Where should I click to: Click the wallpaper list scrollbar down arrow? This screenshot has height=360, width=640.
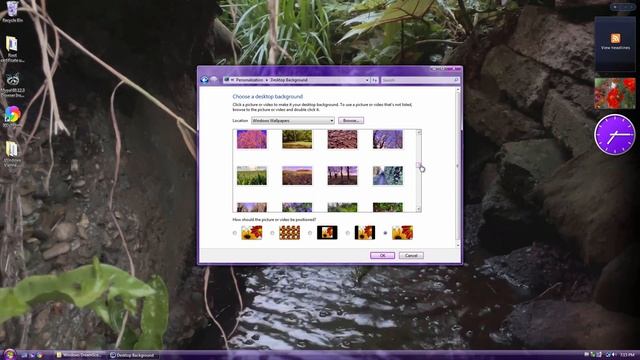pyautogui.click(x=418, y=209)
